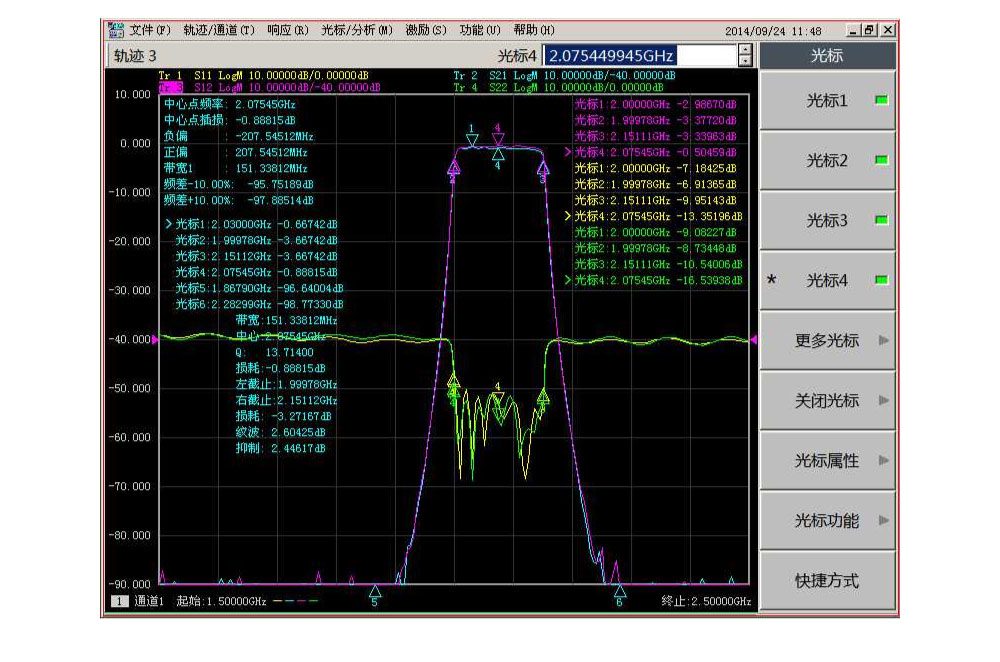Expand the 更多光标 submenu

(827, 341)
